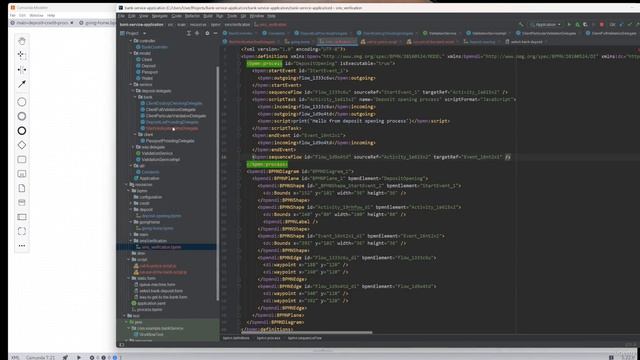This screenshot has width=640, height=360.
Task: Open more palette options ellipsis
Action: (22, 246)
